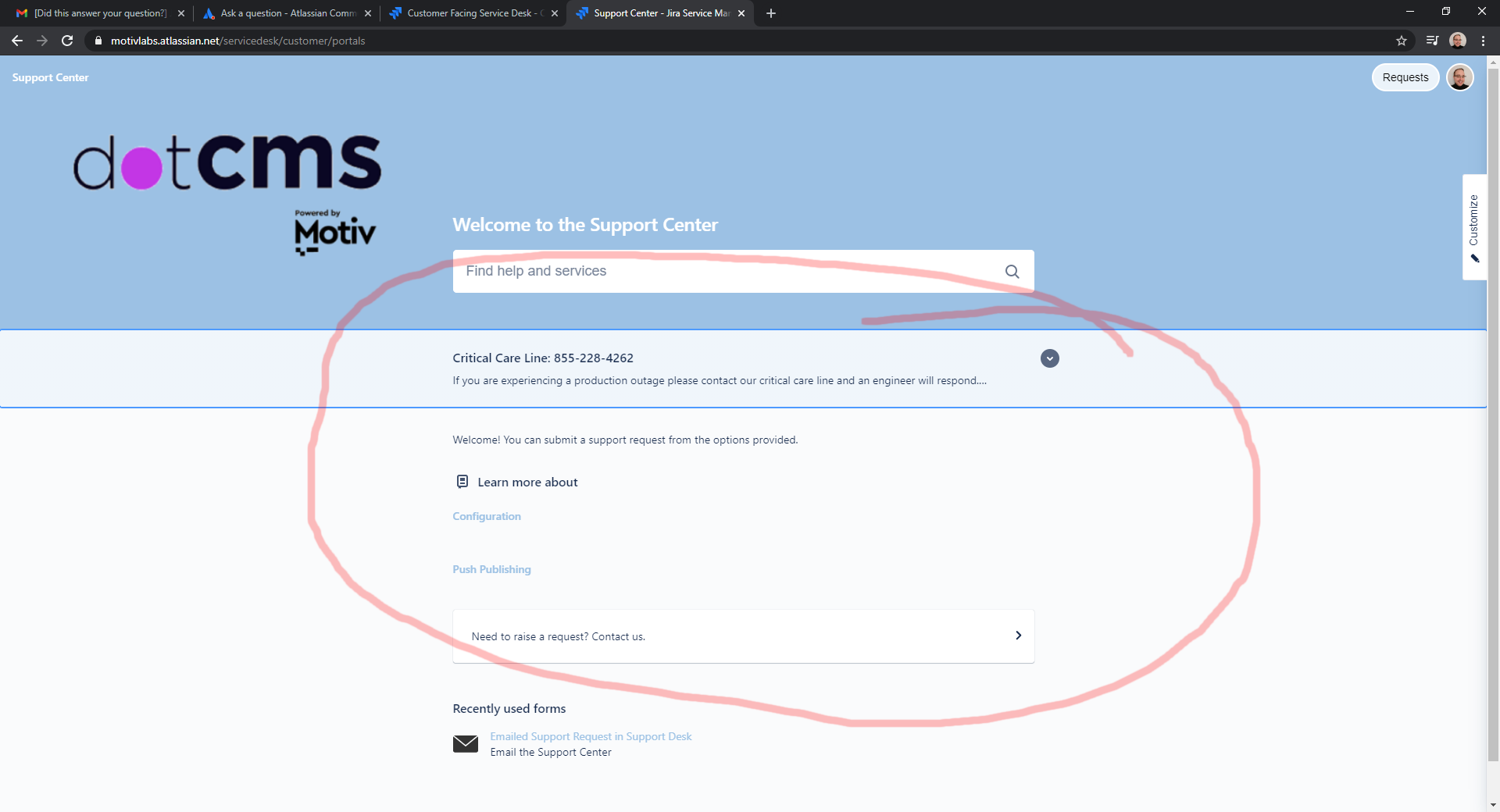
Task: Click the Find help and services field
Action: tap(743, 271)
